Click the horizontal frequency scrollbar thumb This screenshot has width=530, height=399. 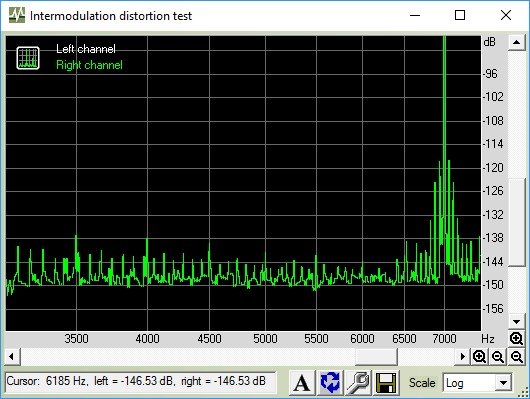(376, 356)
